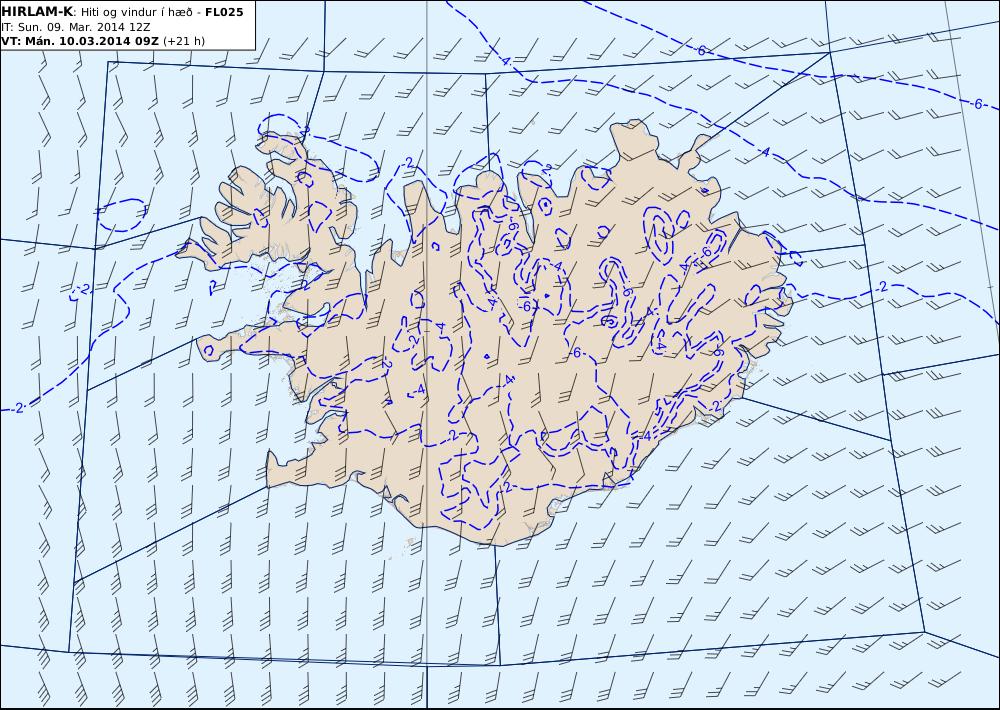Image resolution: width=1000 pixels, height=710 pixels.
Task: Click the 'VT: Mán. 10.03.2014 09Z' valid time
Action: coord(80,41)
